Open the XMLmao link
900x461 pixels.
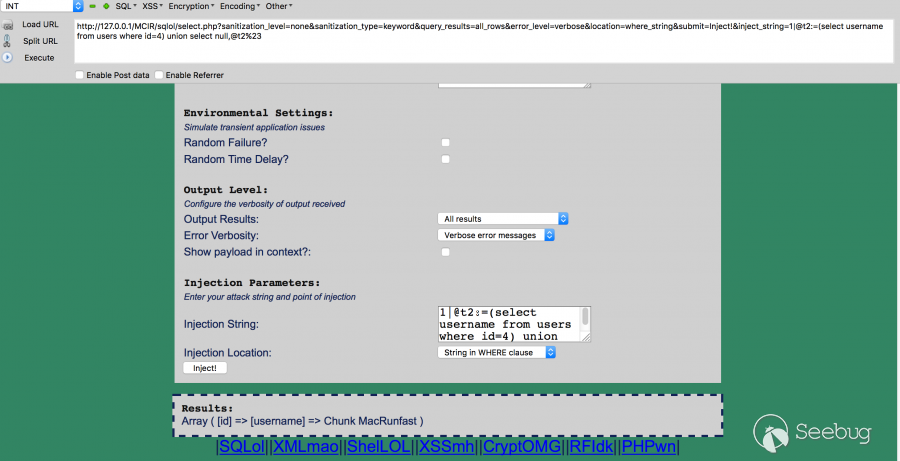305,446
